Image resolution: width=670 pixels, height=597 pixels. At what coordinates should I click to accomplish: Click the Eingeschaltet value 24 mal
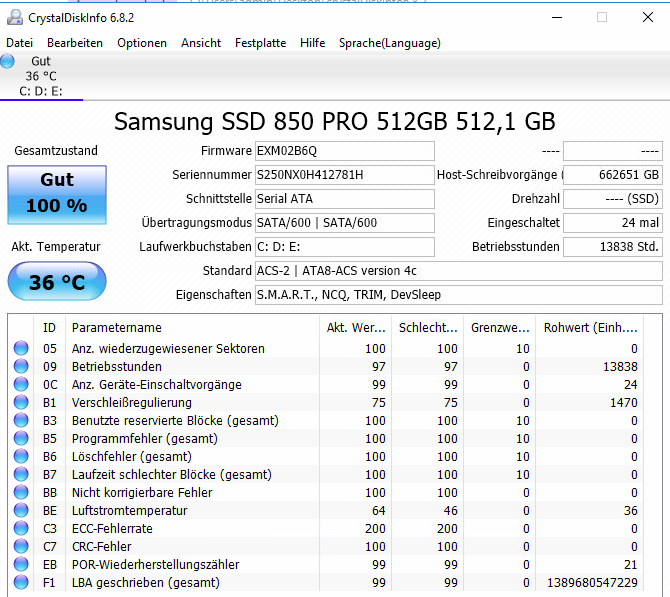click(613, 223)
